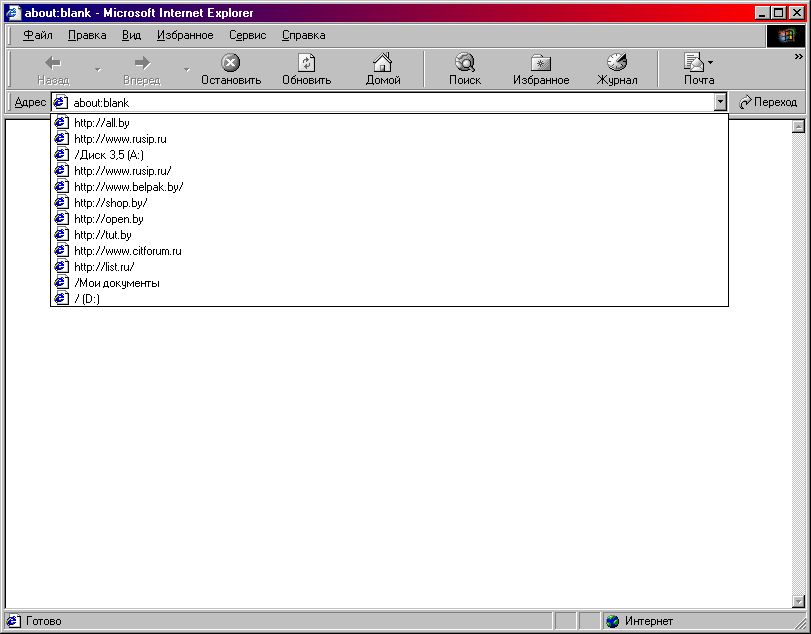This screenshot has width=811, height=634.
Task: Expand the Вперед history dropdown arrow
Action: (x=187, y=69)
